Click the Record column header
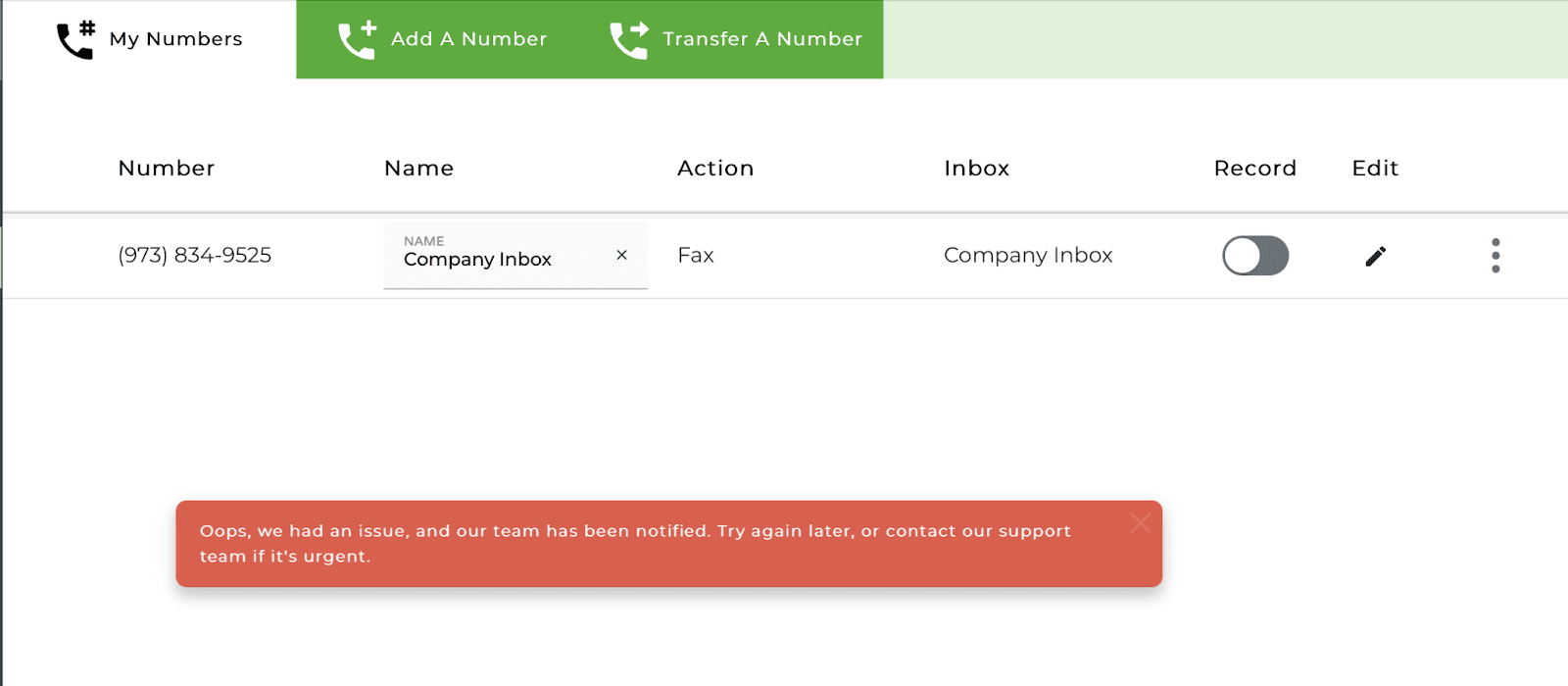This screenshot has height=686, width=1568. (x=1255, y=168)
